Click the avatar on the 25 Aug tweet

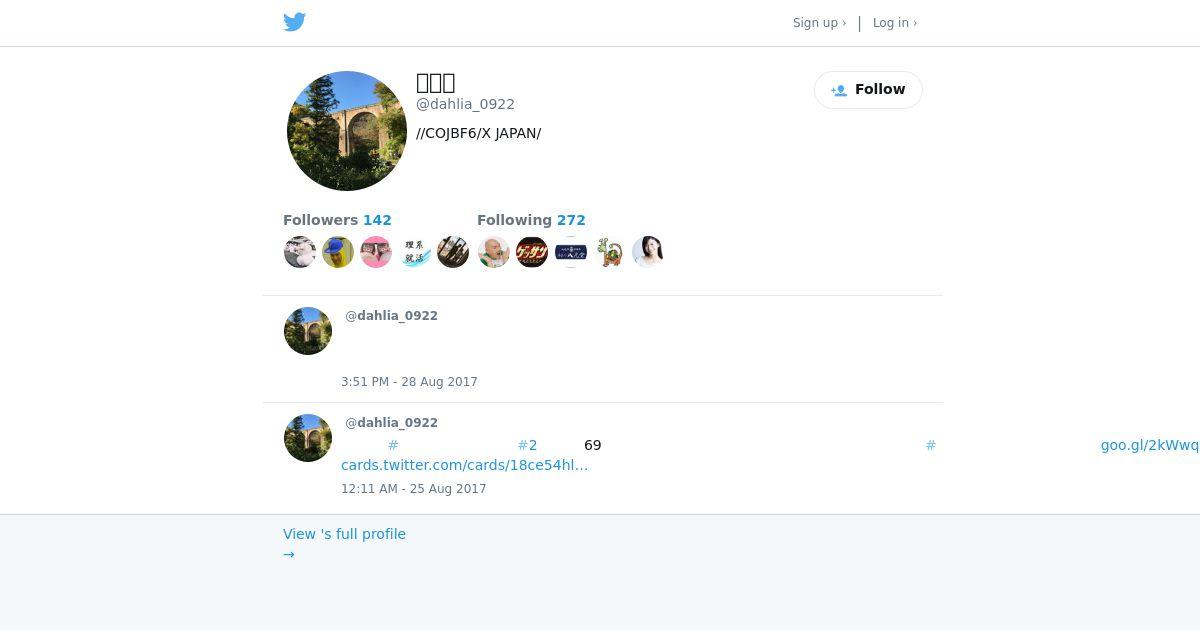(x=308, y=438)
